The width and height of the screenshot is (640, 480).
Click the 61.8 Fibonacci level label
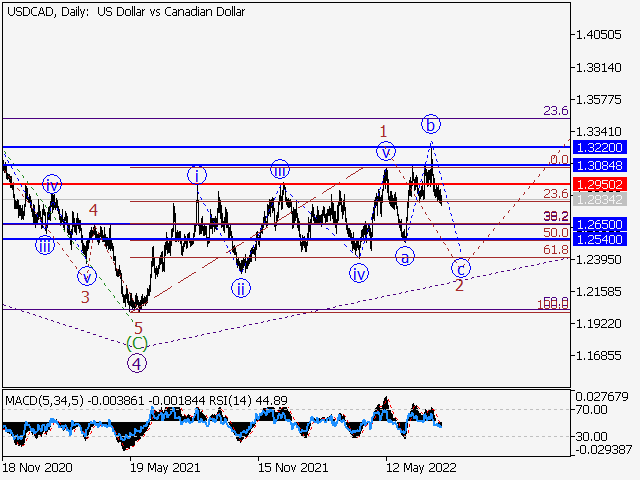555,249
